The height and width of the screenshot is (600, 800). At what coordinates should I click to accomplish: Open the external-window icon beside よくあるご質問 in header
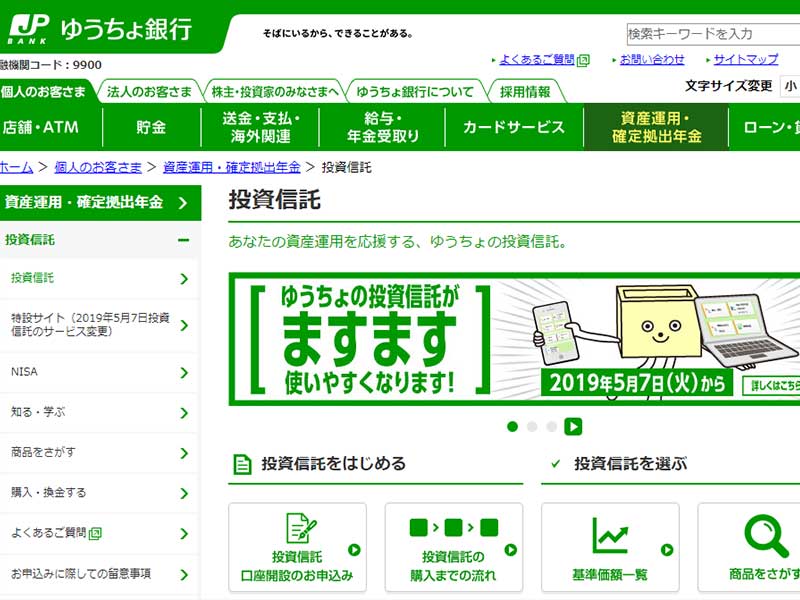click(x=583, y=60)
